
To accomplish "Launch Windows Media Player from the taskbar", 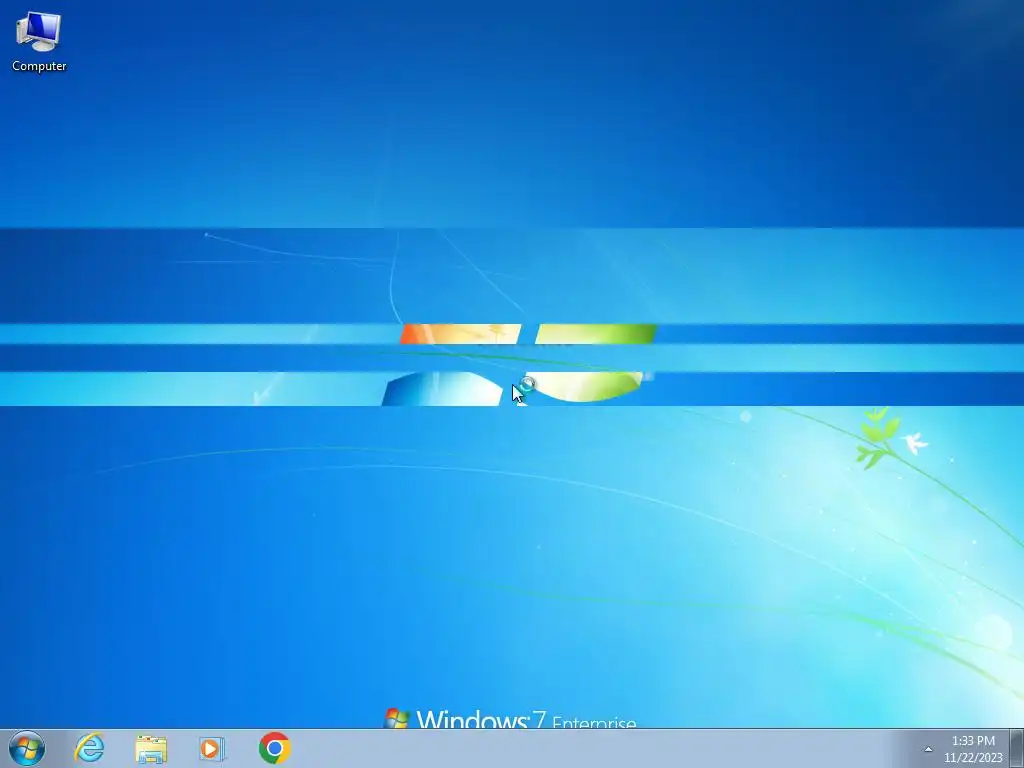I will 212,748.
